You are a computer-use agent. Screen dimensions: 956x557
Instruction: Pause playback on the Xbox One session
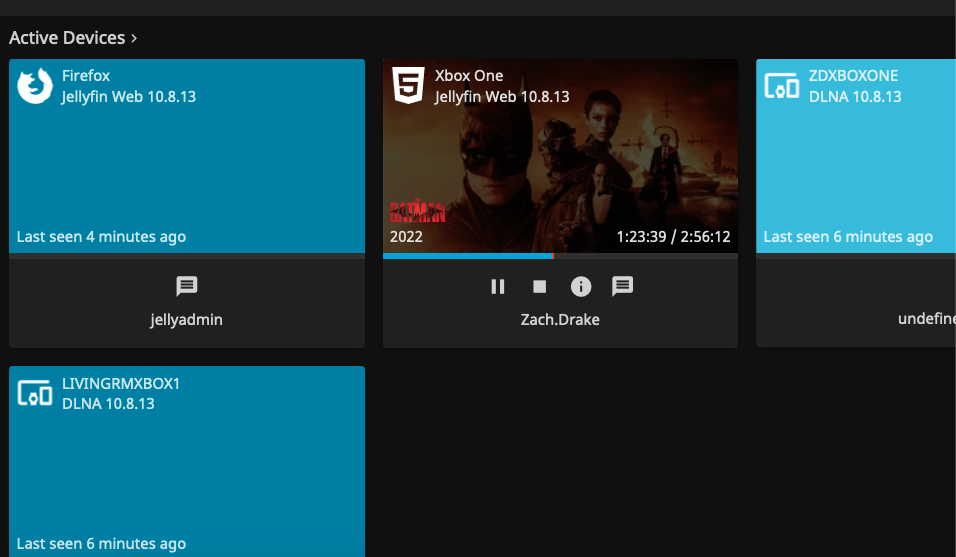pyautogui.click(x=498, y=287)
